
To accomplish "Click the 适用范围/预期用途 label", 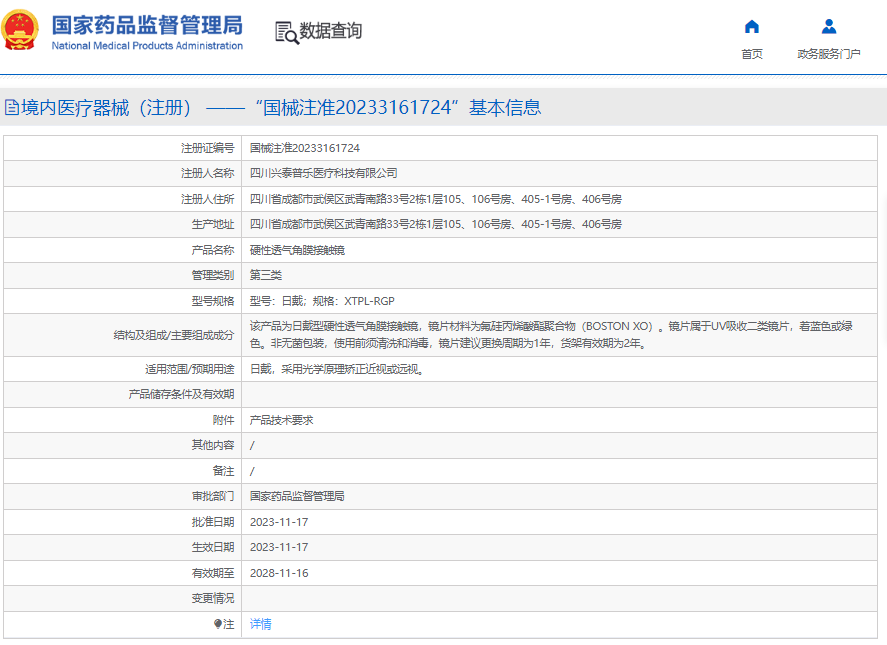I will coord(190,369).
